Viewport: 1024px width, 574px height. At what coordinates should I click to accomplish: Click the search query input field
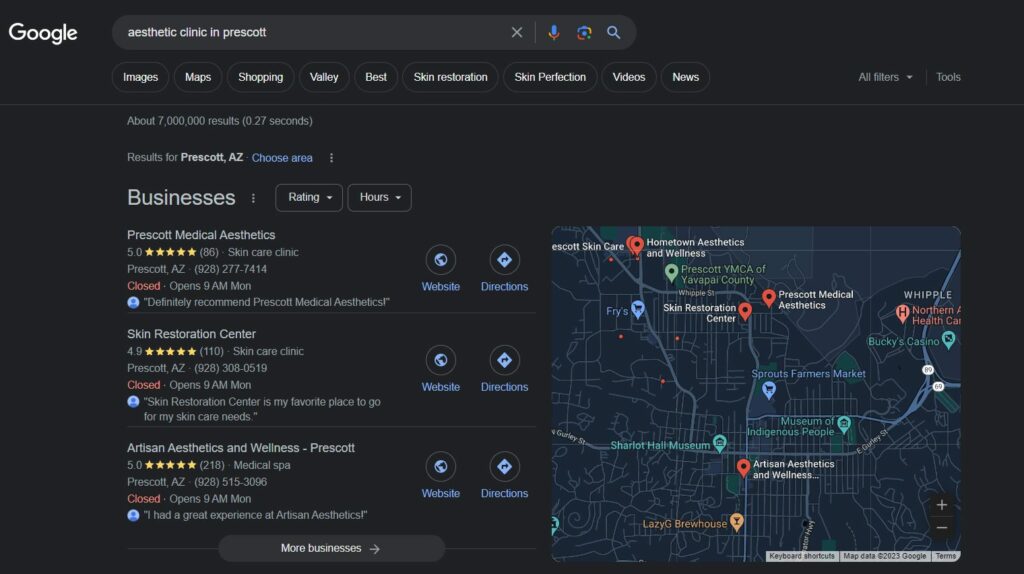pyautogui.click(x=313, y=32)
